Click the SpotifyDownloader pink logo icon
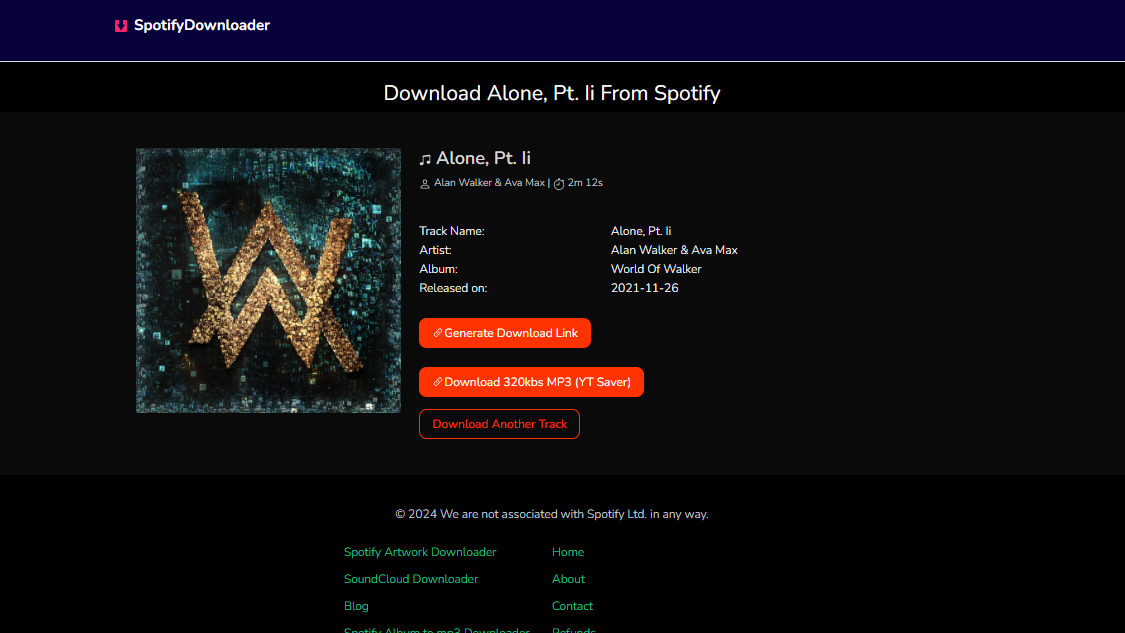Image resolution: width=1125 pixels, height=633 pixels. 121,26
